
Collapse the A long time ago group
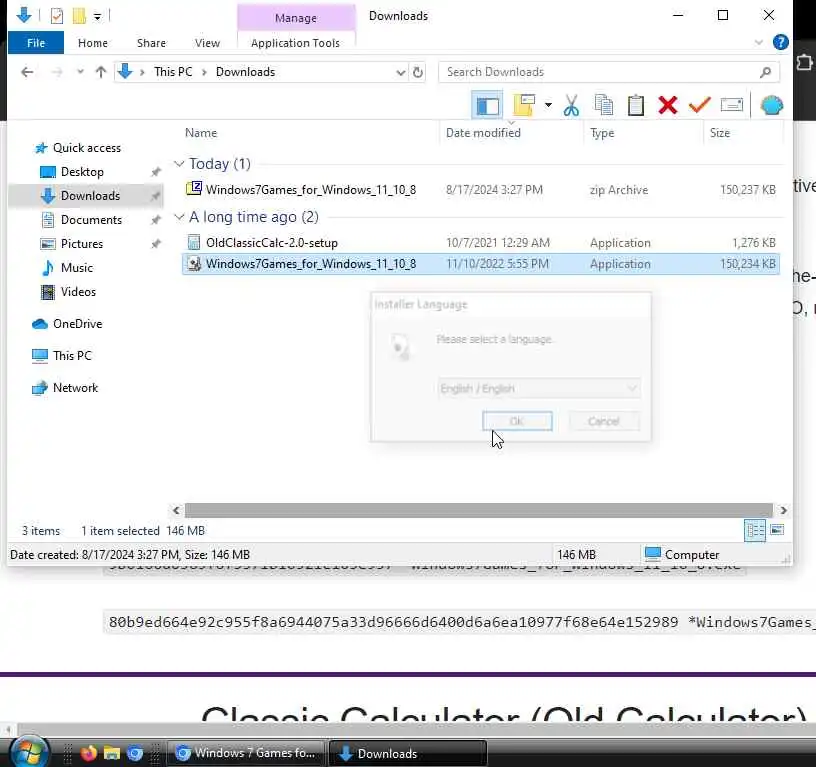[179, 217]
